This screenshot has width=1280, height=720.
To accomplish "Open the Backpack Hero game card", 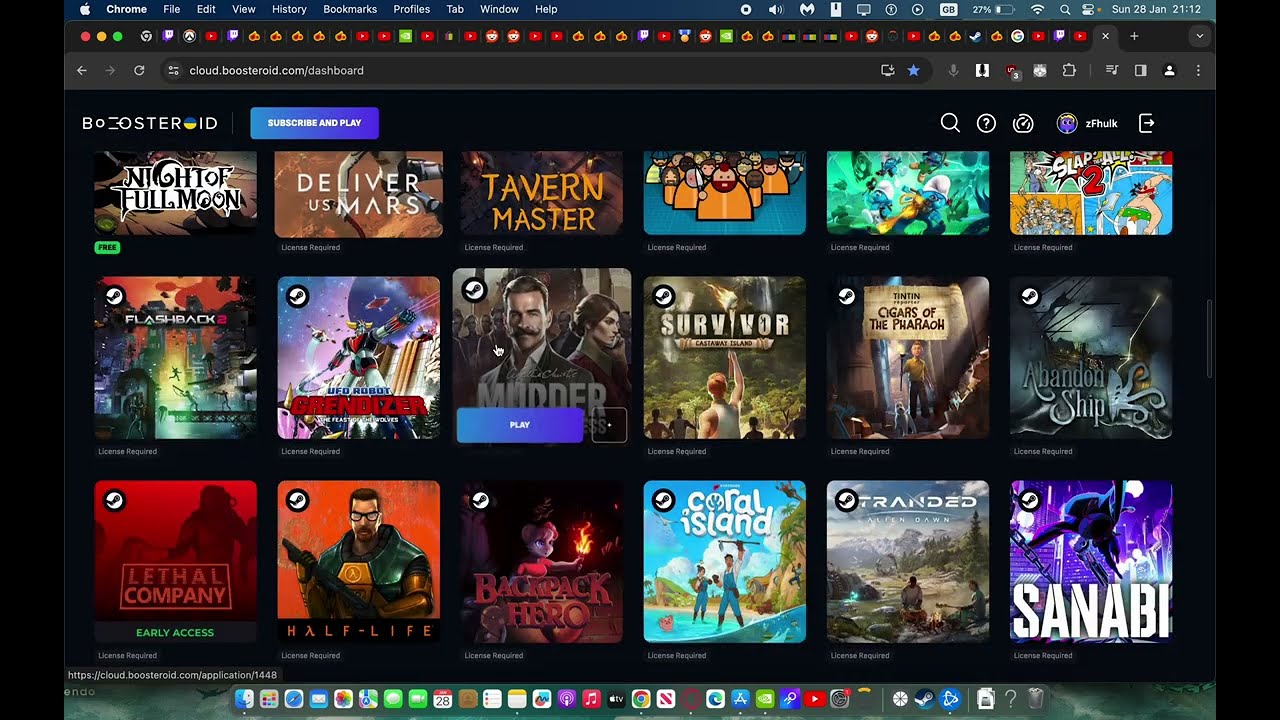I will 541,561.
